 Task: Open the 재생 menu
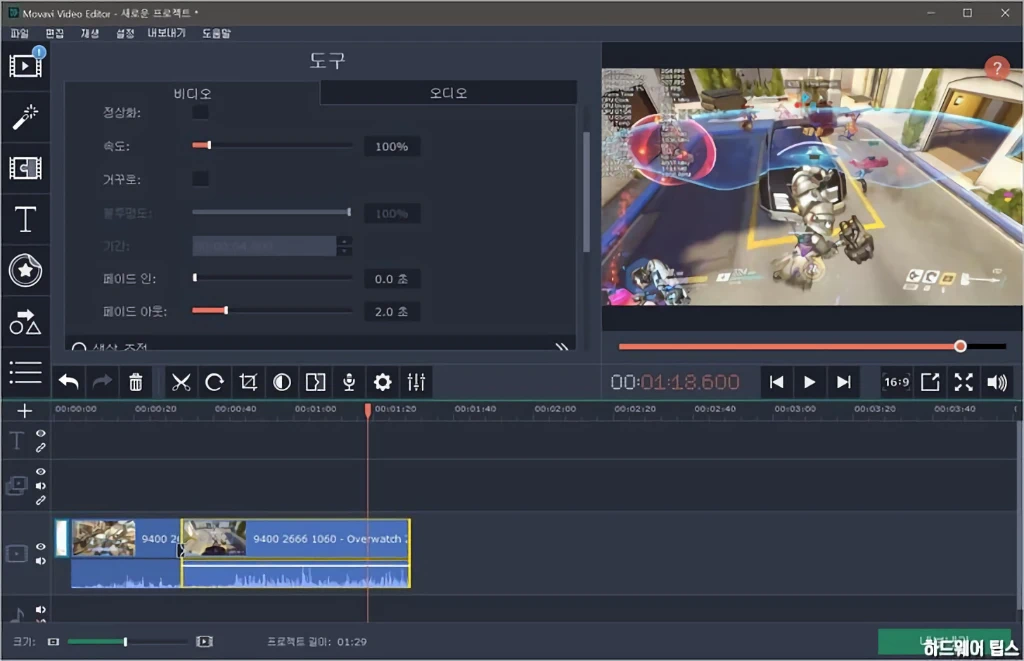(x=90, y=33)
